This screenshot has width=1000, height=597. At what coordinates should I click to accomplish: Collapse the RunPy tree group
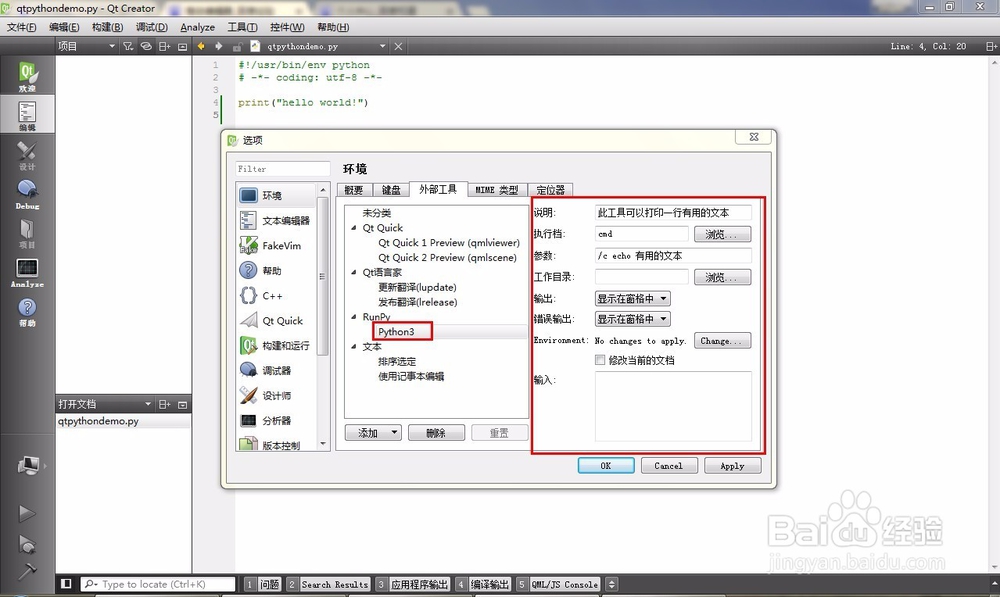coord(354,316)
